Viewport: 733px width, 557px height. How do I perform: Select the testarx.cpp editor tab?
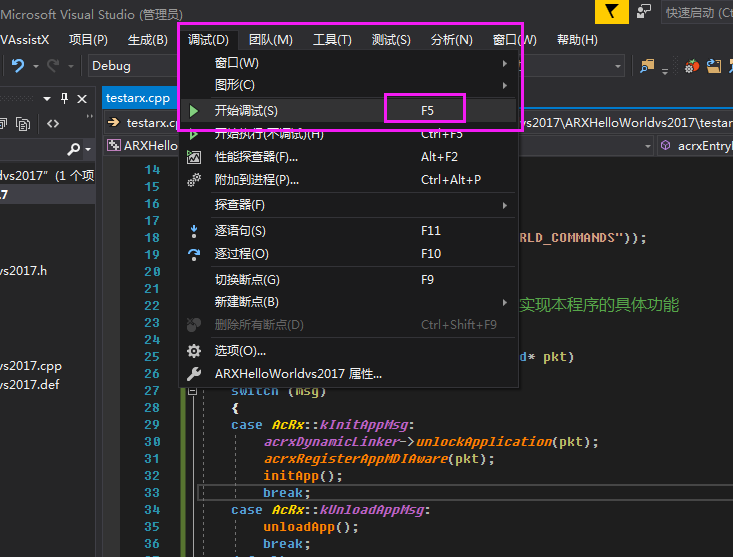point(138,98)
